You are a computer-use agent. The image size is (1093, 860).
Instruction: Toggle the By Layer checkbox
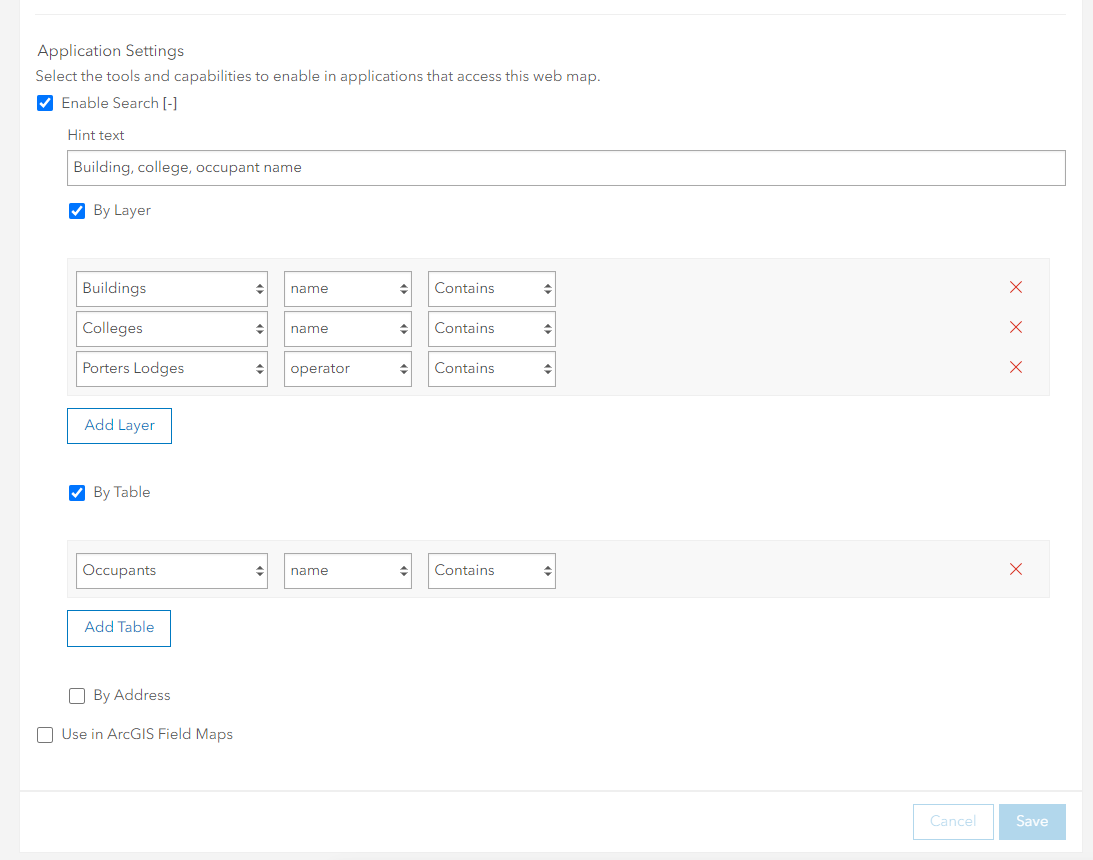77,211
